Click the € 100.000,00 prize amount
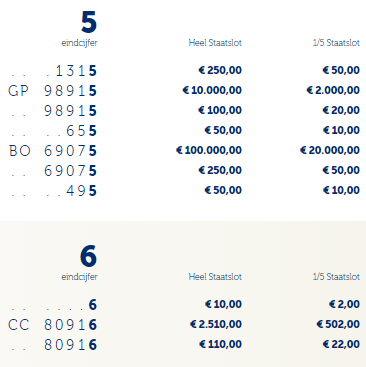This screenshot has width=366, height=367. click(209, 150)
